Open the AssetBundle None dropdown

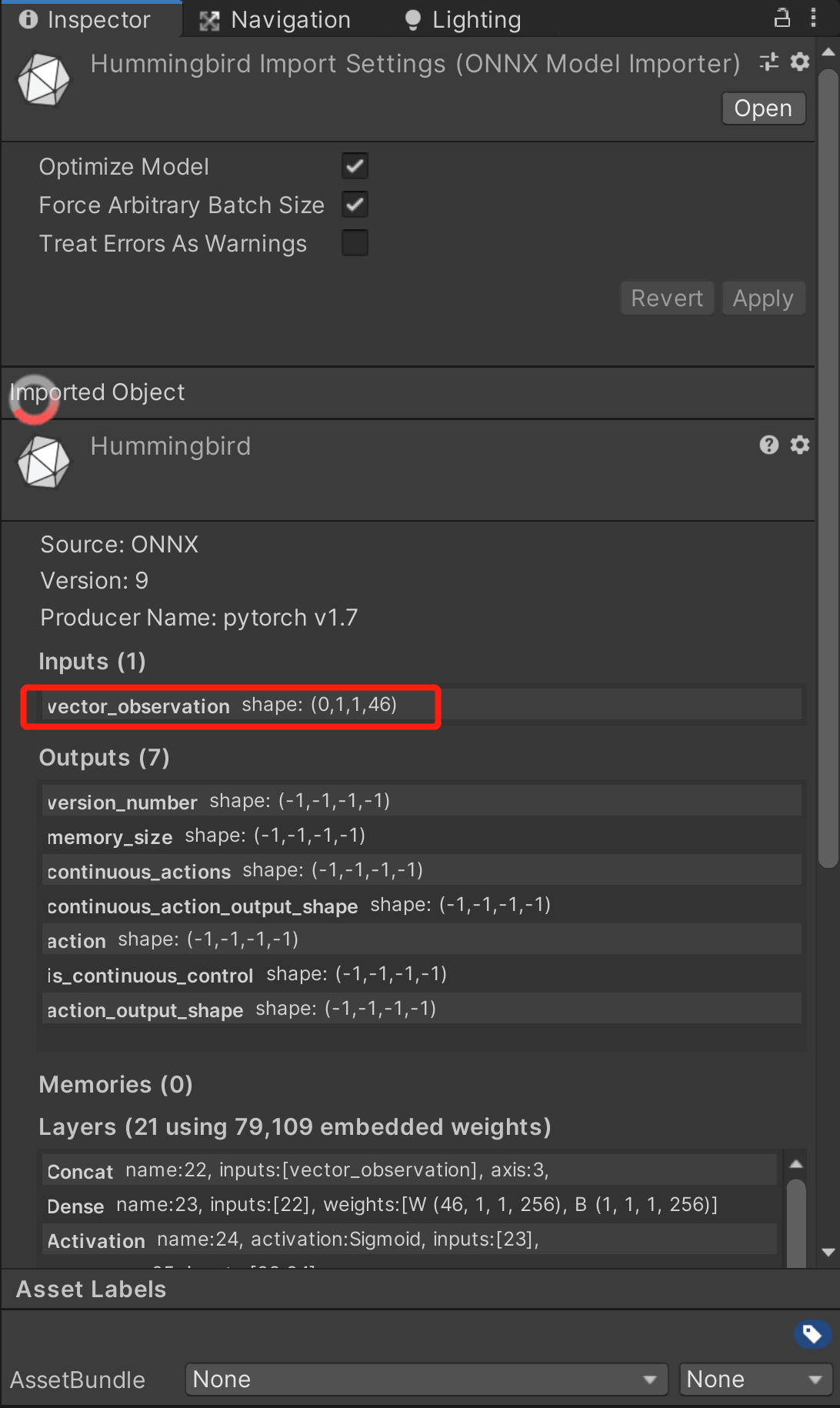425,1379
